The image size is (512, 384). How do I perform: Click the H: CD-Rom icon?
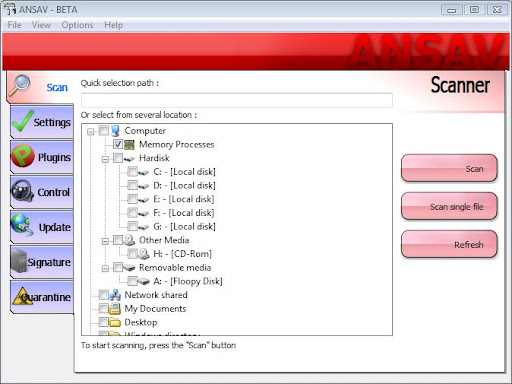tap(144, 254)
